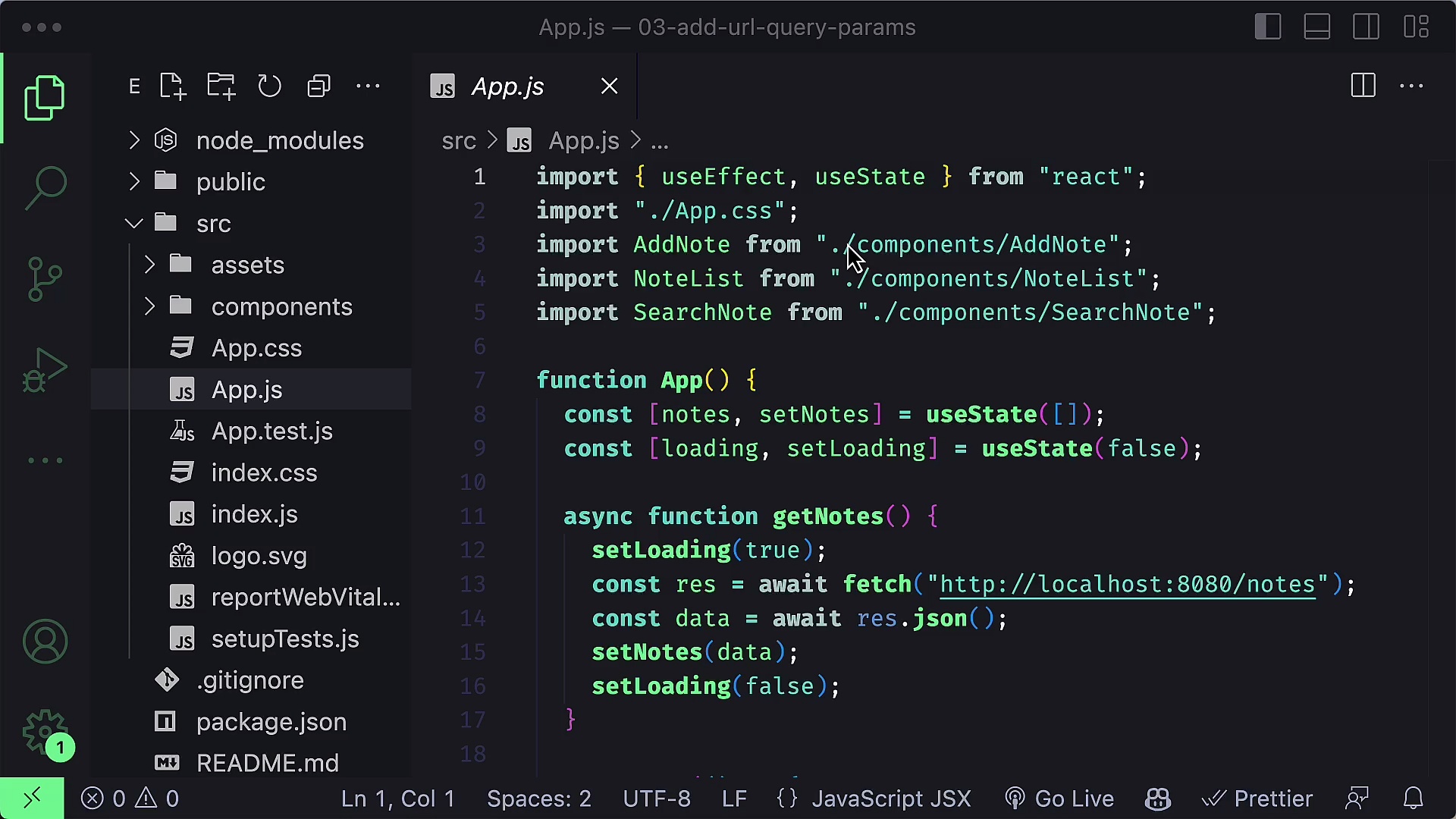Collapse the src folder

tap(213, 224)
